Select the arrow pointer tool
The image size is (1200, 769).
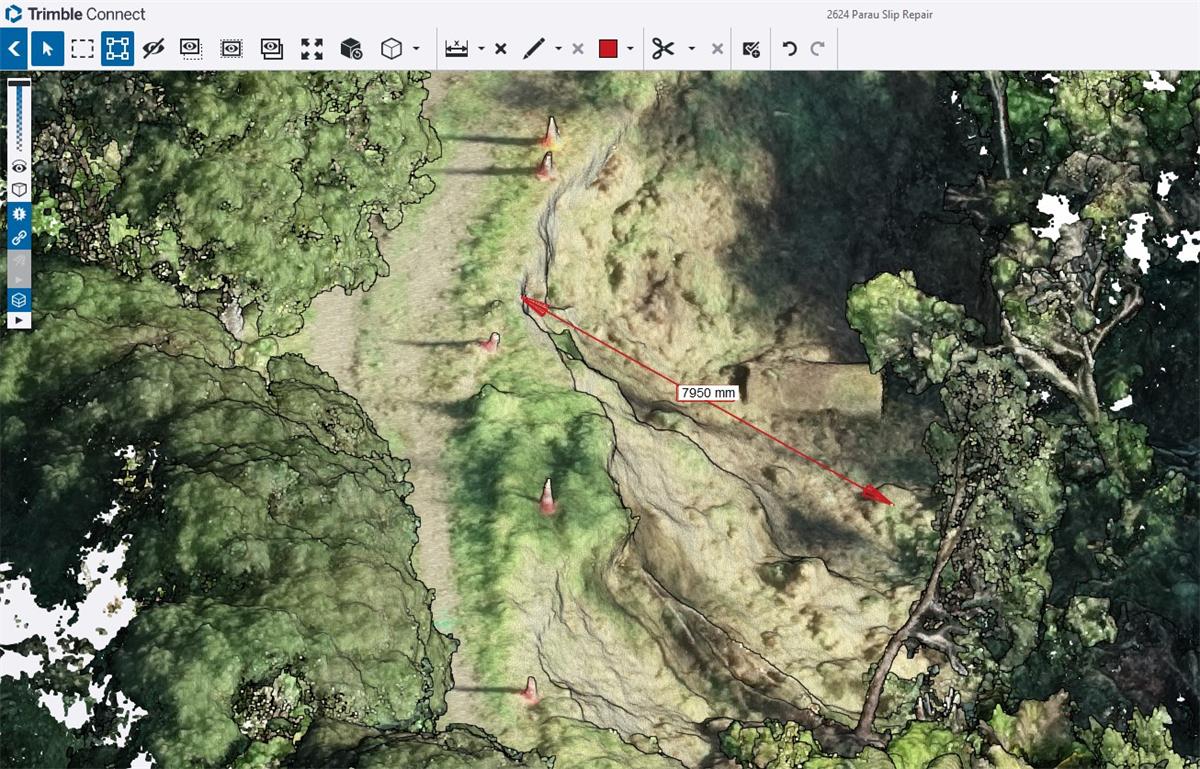[47, 48]
